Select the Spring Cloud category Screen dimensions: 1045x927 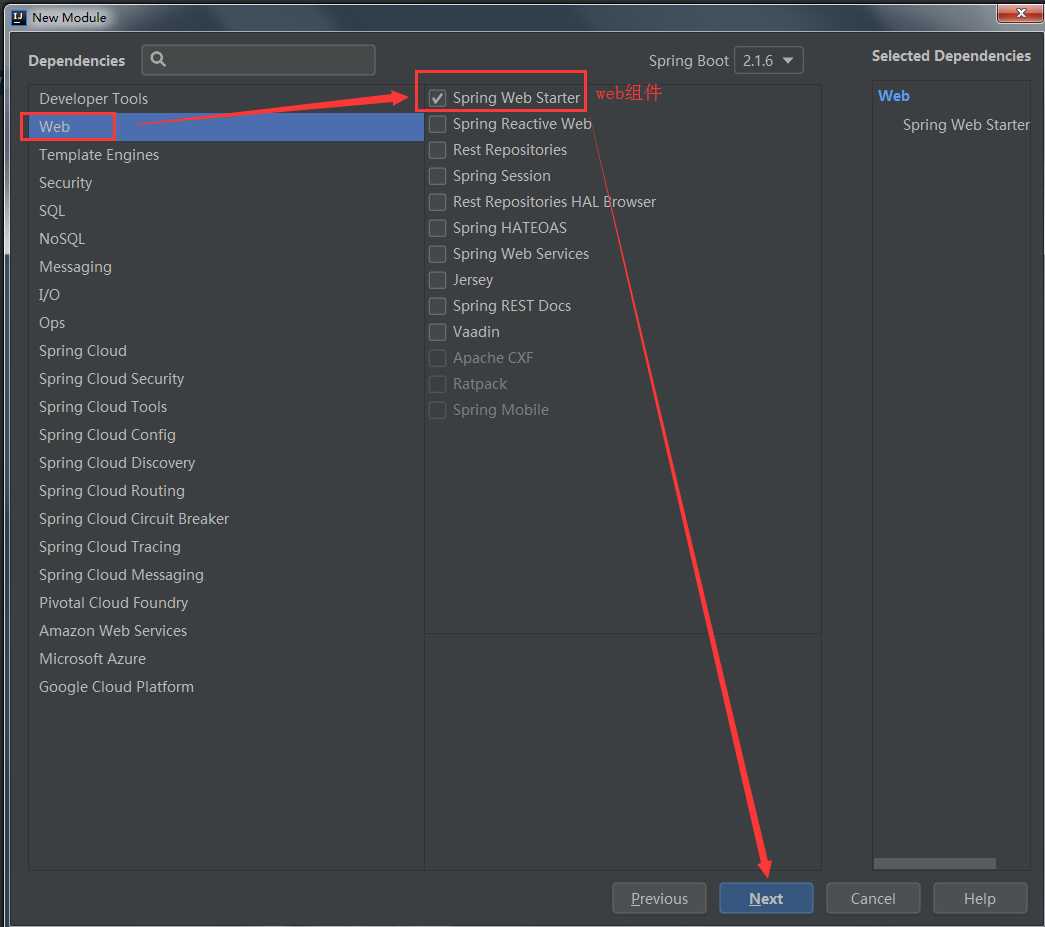tap(226, 351)
